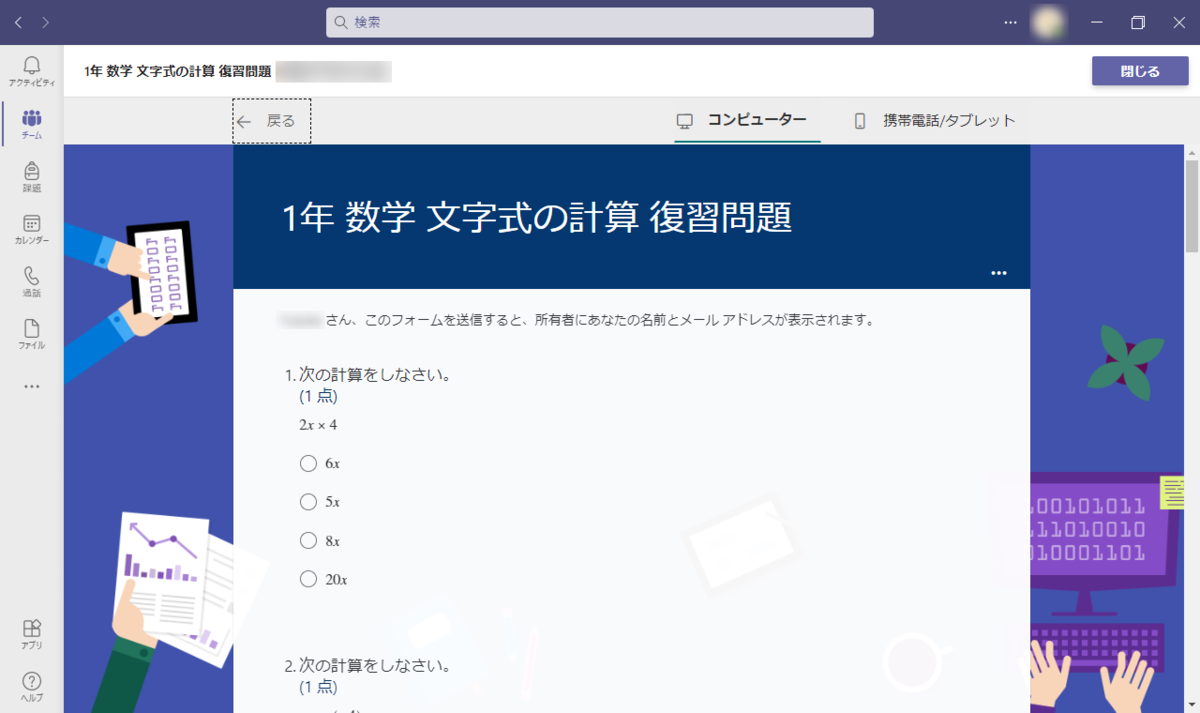1200x713 pixels.
Task: Select answer choice 8x for question 1
Action: [x=308, y=540]
